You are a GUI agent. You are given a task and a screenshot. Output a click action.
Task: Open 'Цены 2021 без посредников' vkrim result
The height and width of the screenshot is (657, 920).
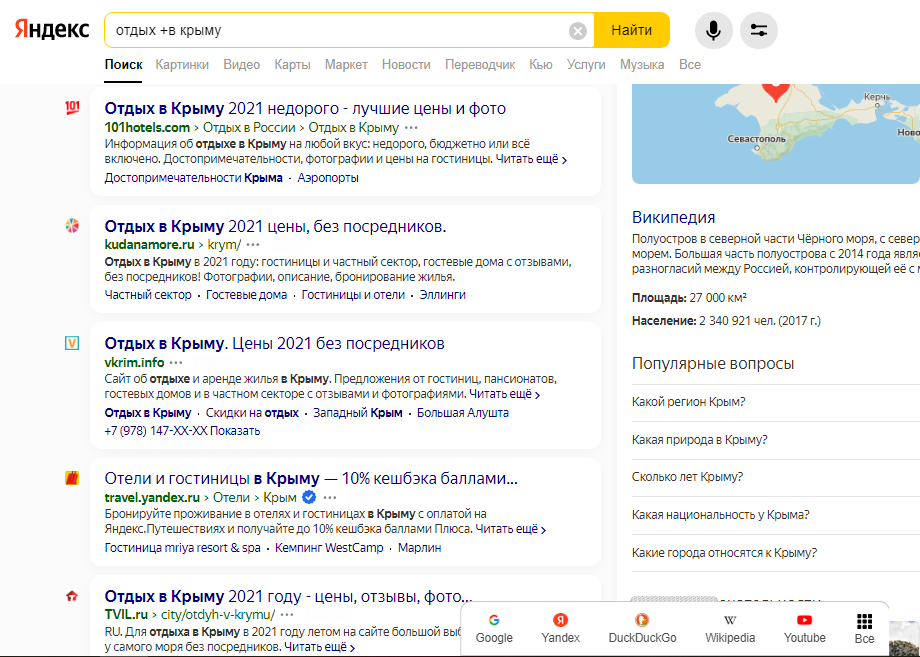275,343
